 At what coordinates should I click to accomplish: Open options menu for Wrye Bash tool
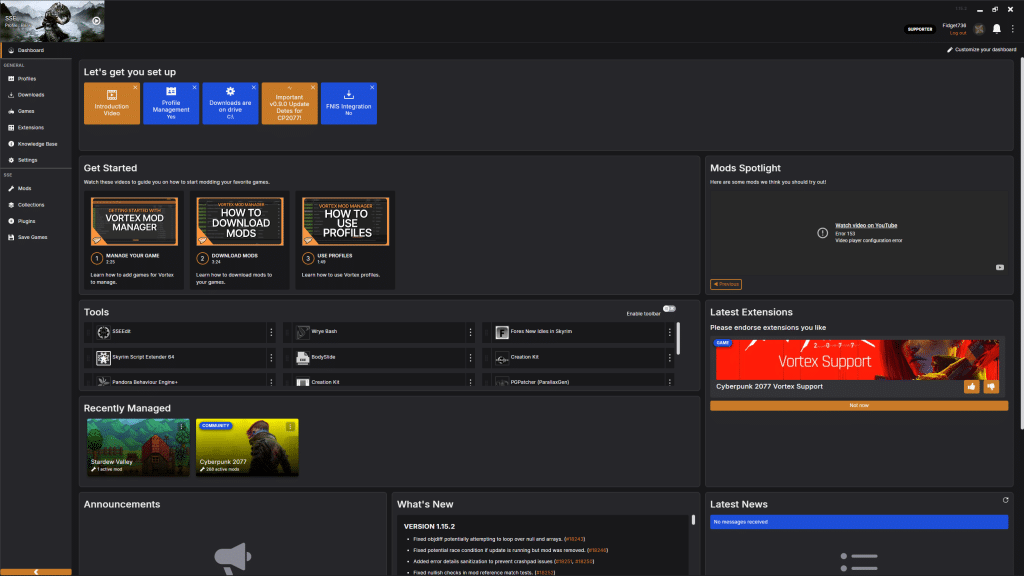click(x=470, y=332)
